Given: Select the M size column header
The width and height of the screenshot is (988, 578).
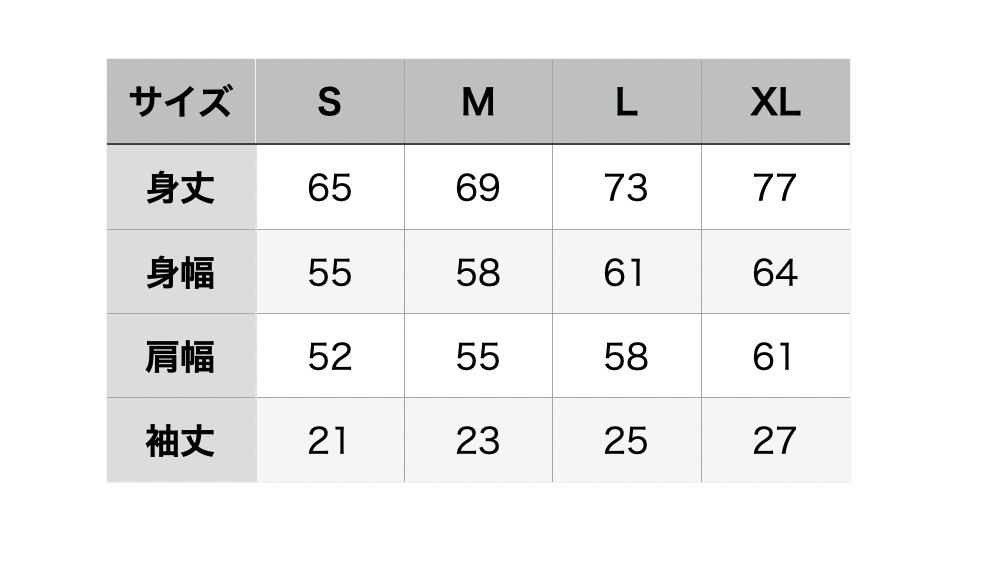Looking at the screenshot, I should click(x=478, y=102).
